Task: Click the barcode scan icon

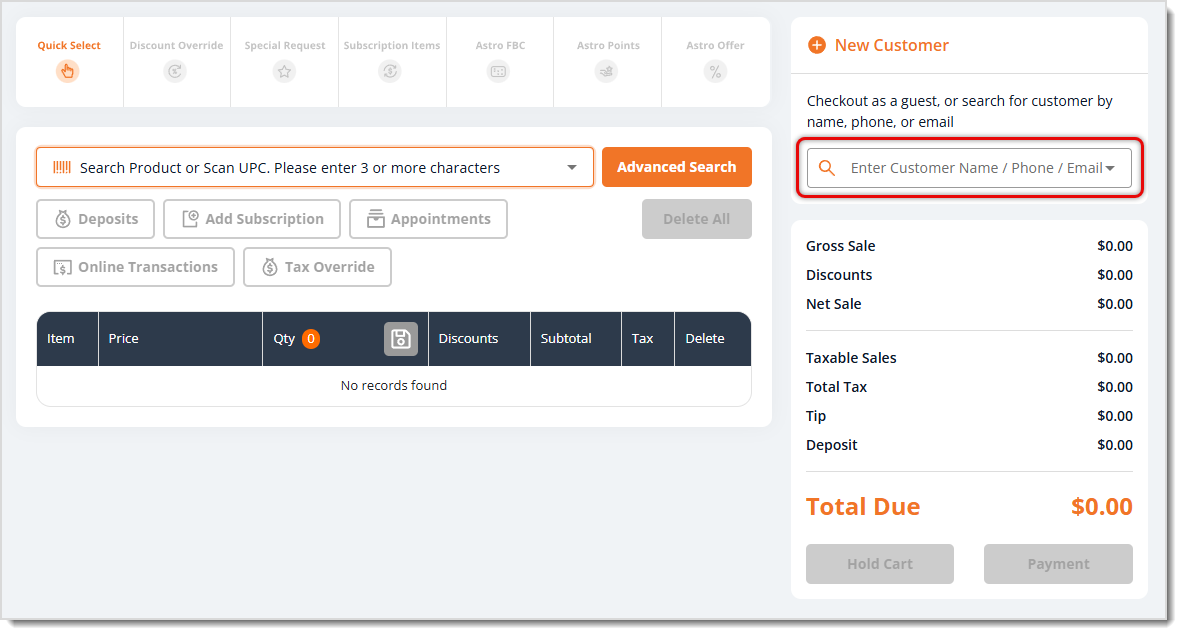Action: 62,167
